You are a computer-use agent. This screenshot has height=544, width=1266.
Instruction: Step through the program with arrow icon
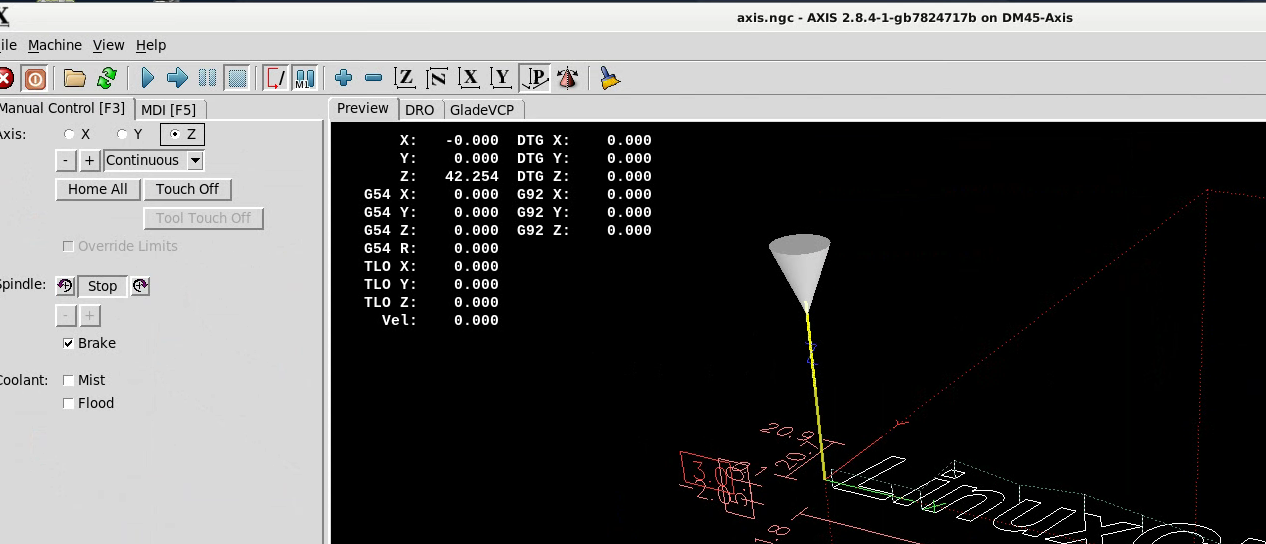tap(177, 78)
